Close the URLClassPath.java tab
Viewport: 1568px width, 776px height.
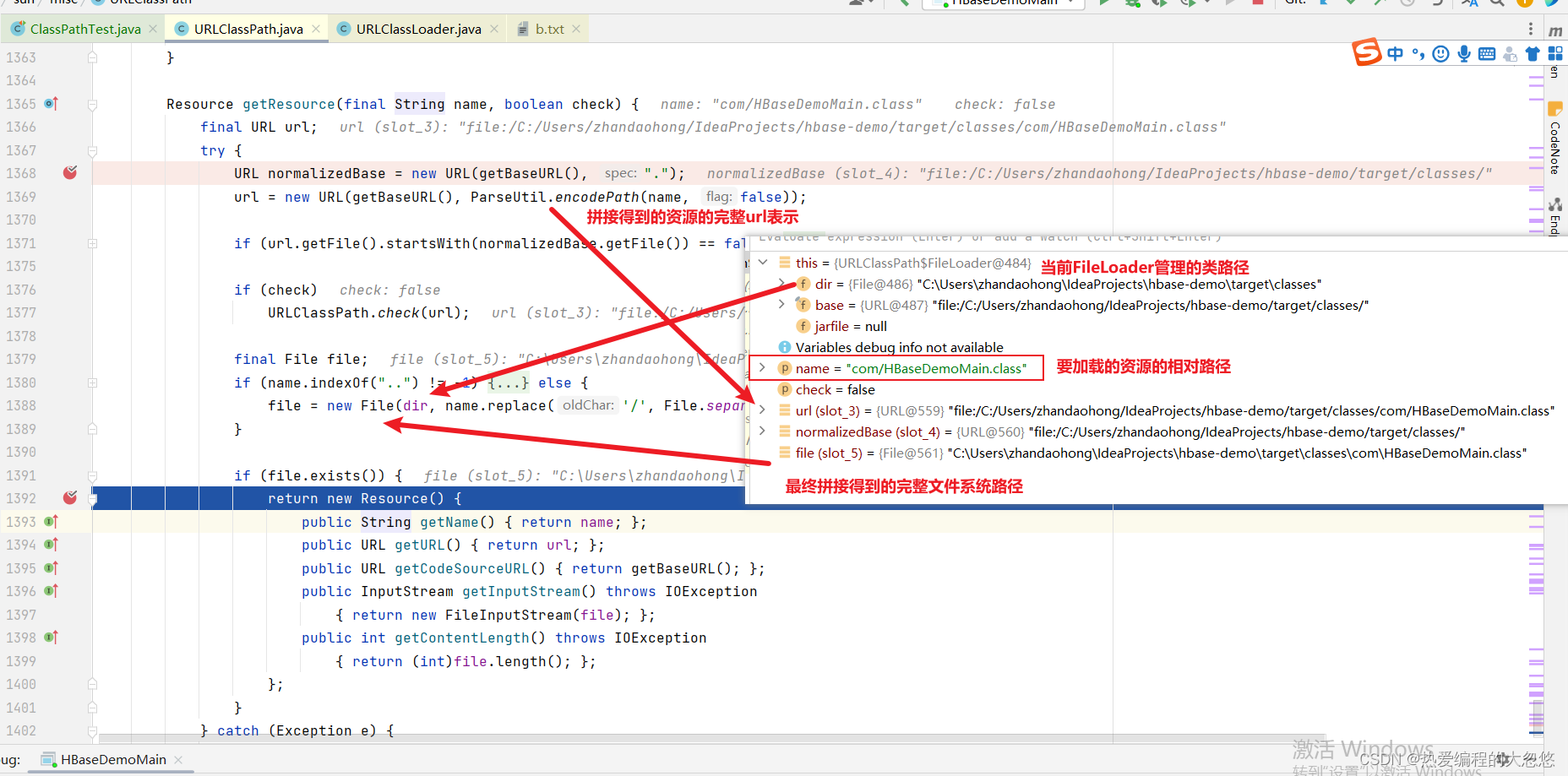coord(316,29)
